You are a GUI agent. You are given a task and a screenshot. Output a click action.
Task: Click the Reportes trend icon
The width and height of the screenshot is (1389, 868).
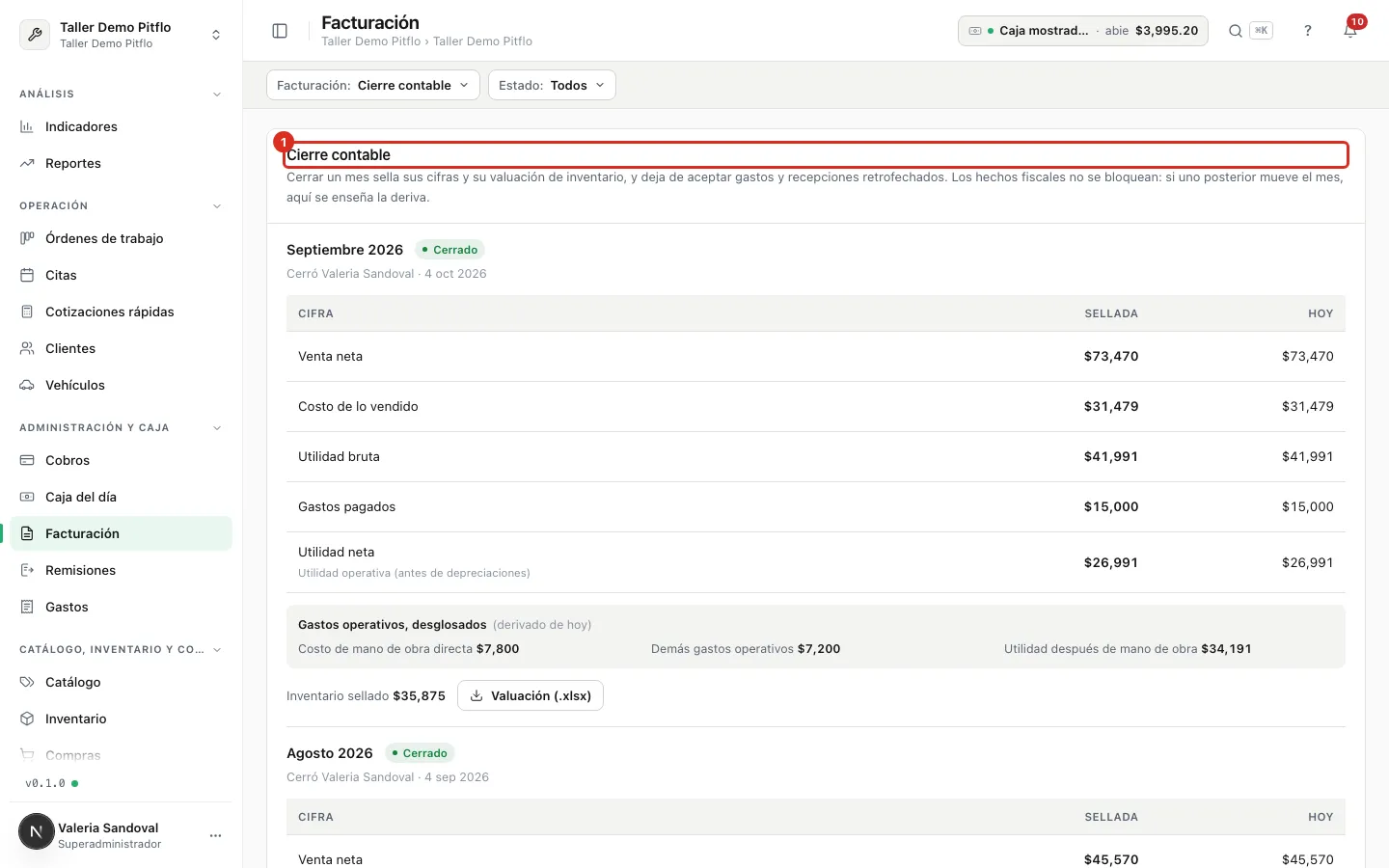tap(27, 163)
